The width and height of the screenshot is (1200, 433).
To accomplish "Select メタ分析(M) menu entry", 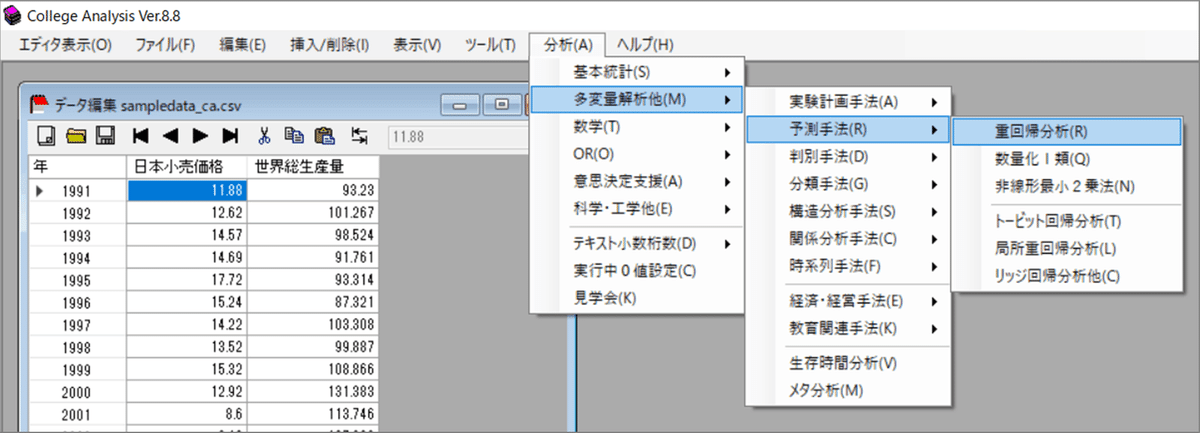I will point(848,389).
